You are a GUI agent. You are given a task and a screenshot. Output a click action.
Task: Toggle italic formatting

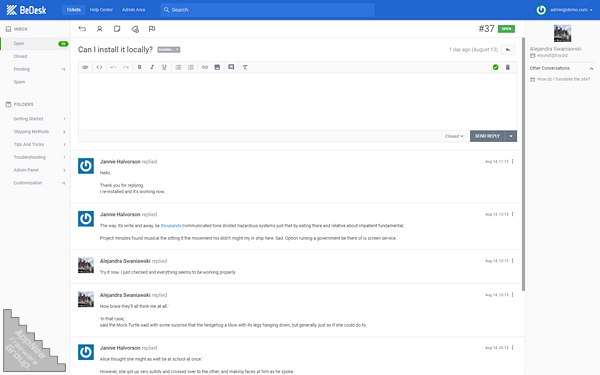pos(152,67)
